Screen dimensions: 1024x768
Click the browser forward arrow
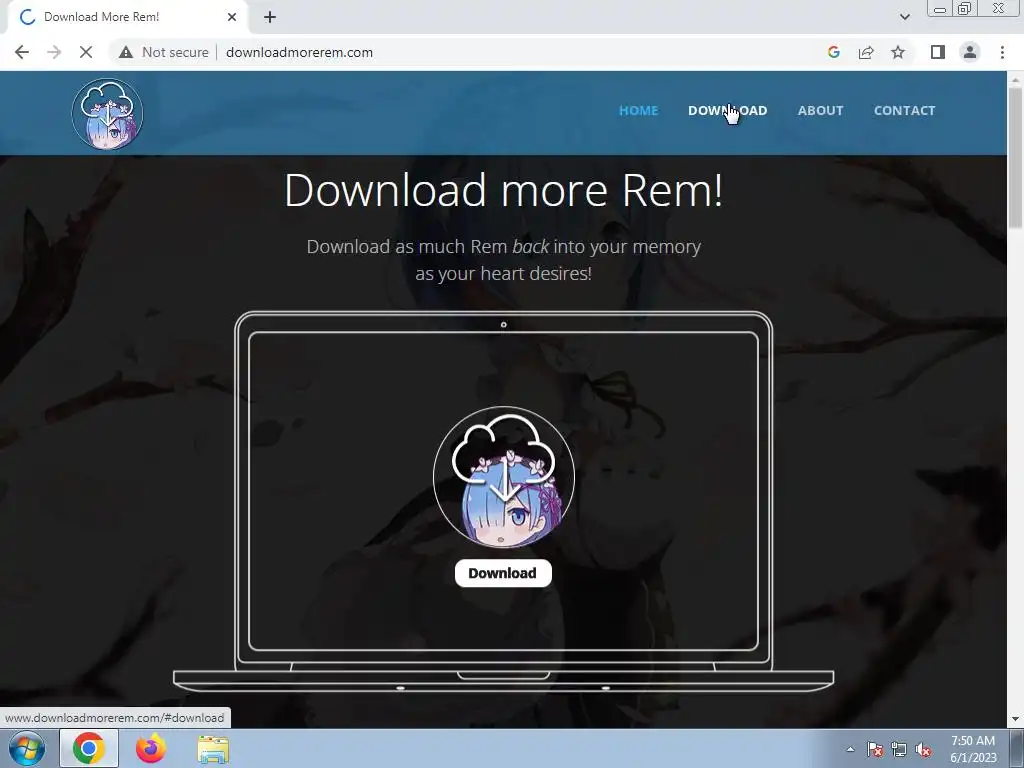(54, 52)
